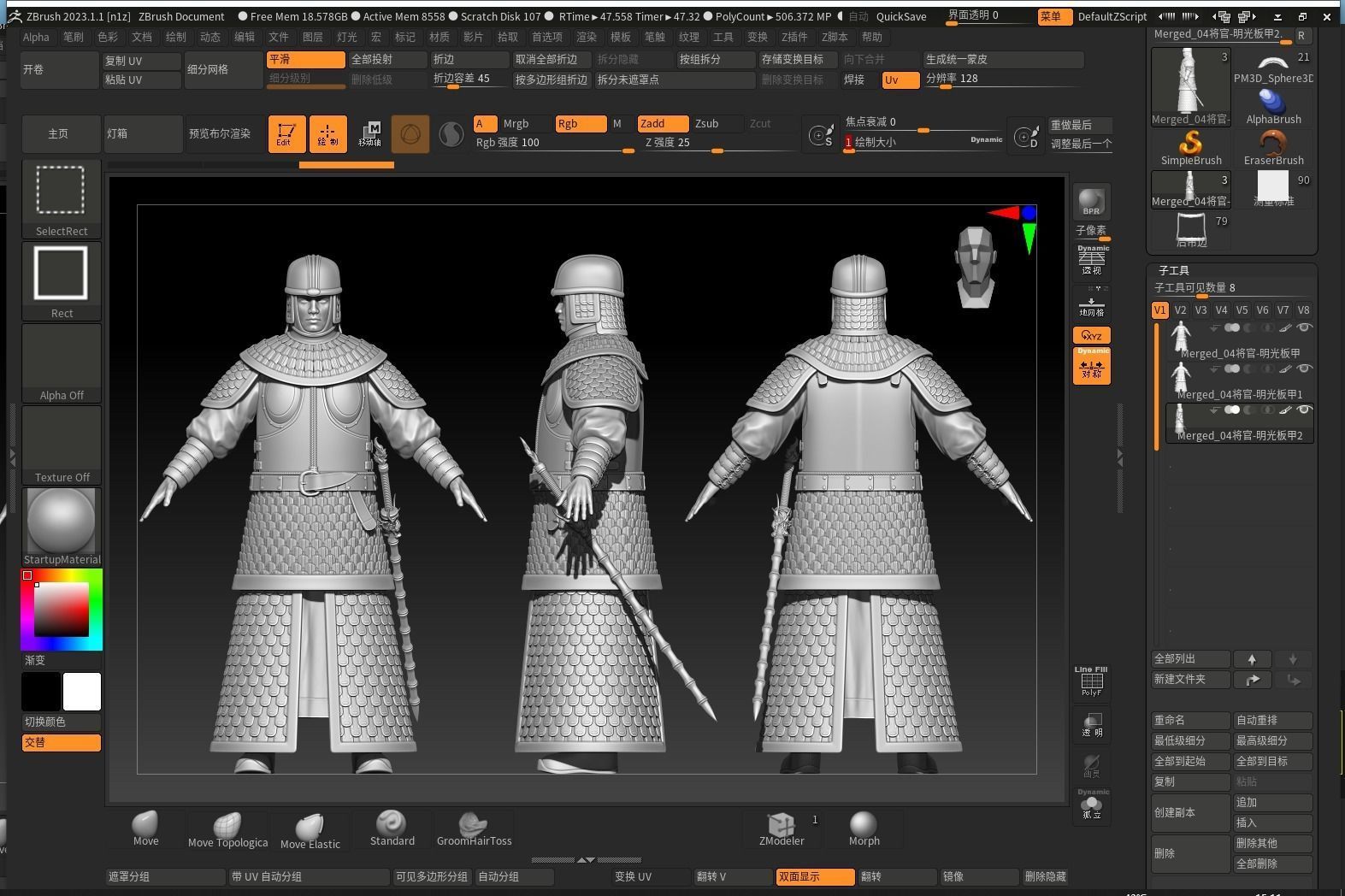The image size is (1345, 896).
Task: Toggle the 交替 alternate color button
Action: (62, 743)
